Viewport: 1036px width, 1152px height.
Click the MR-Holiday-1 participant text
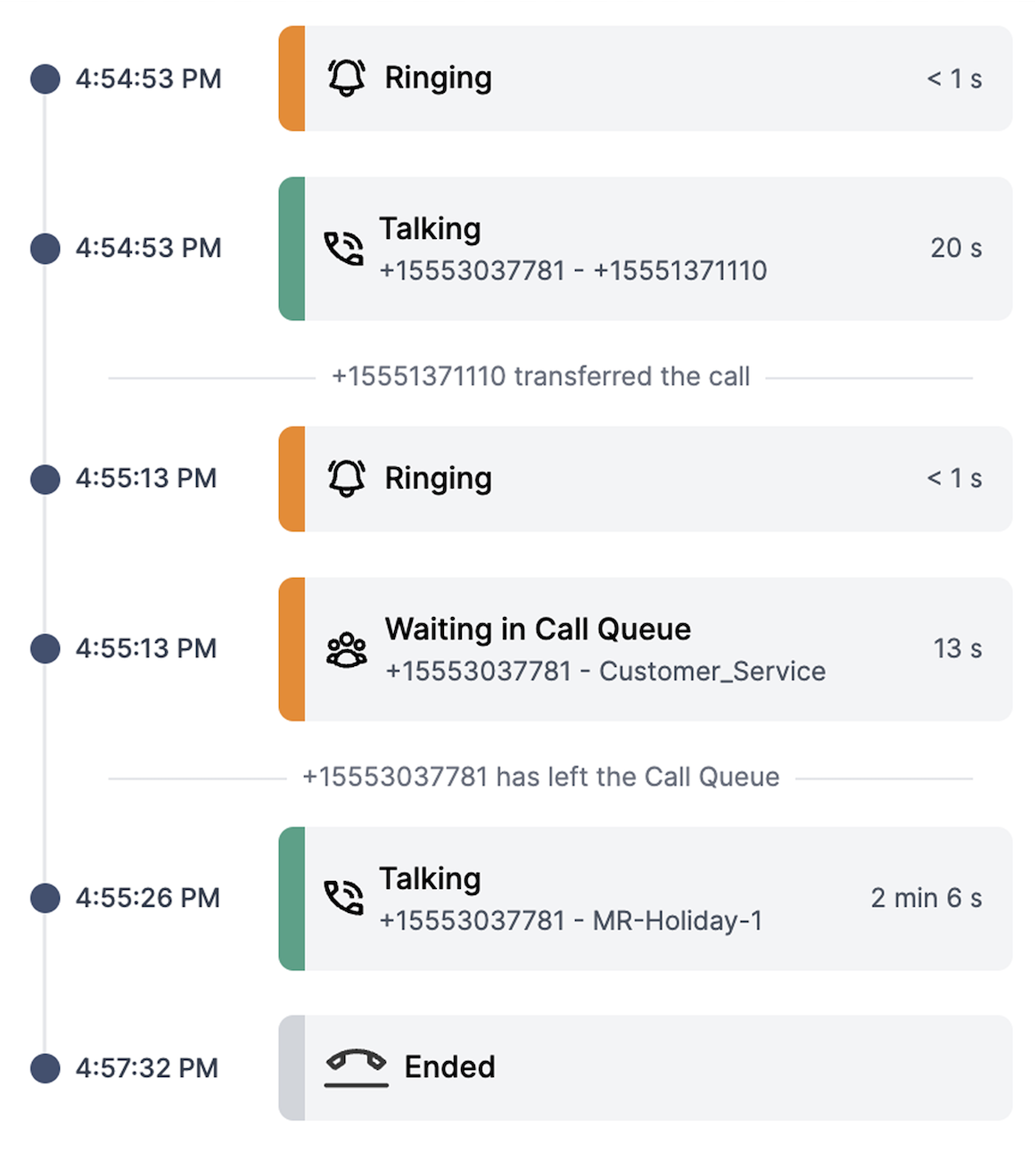(678, 920)
